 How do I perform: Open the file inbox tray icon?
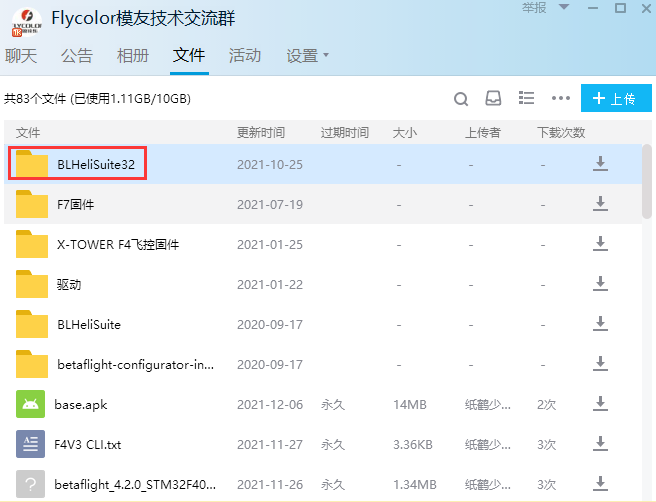tap(493, 98)
